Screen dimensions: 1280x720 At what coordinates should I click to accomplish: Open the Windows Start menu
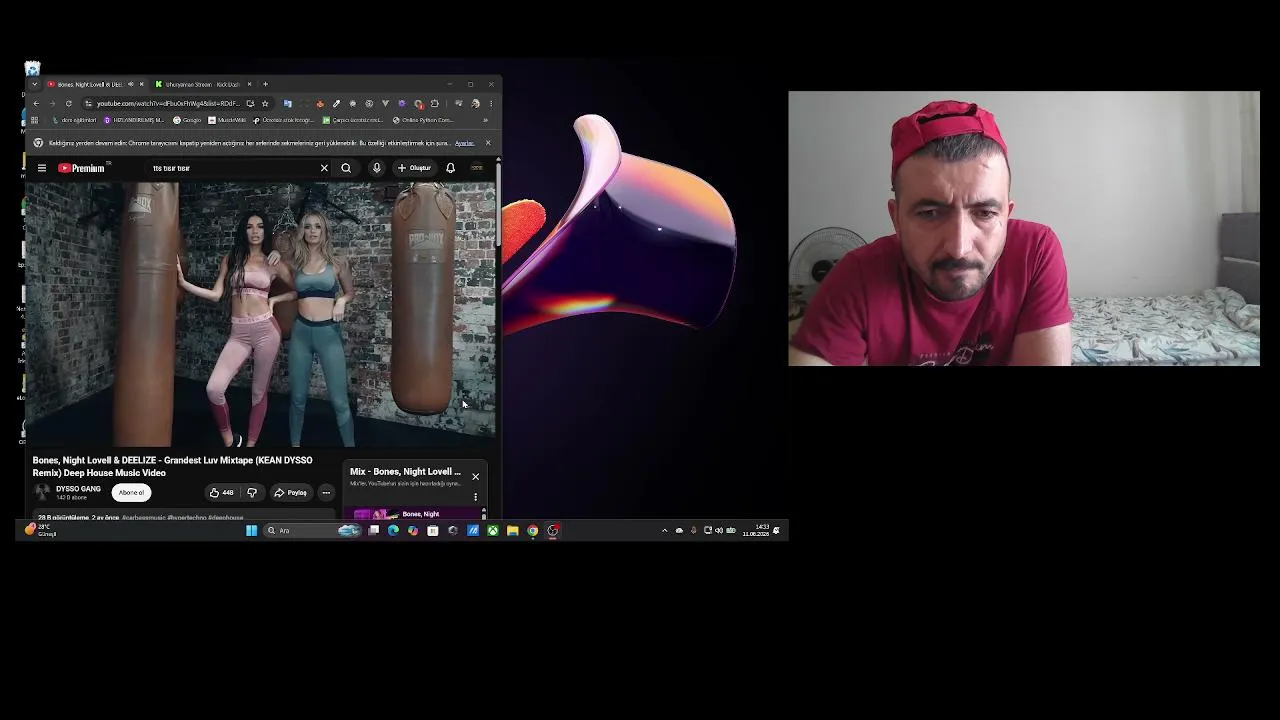coord(252,530)
